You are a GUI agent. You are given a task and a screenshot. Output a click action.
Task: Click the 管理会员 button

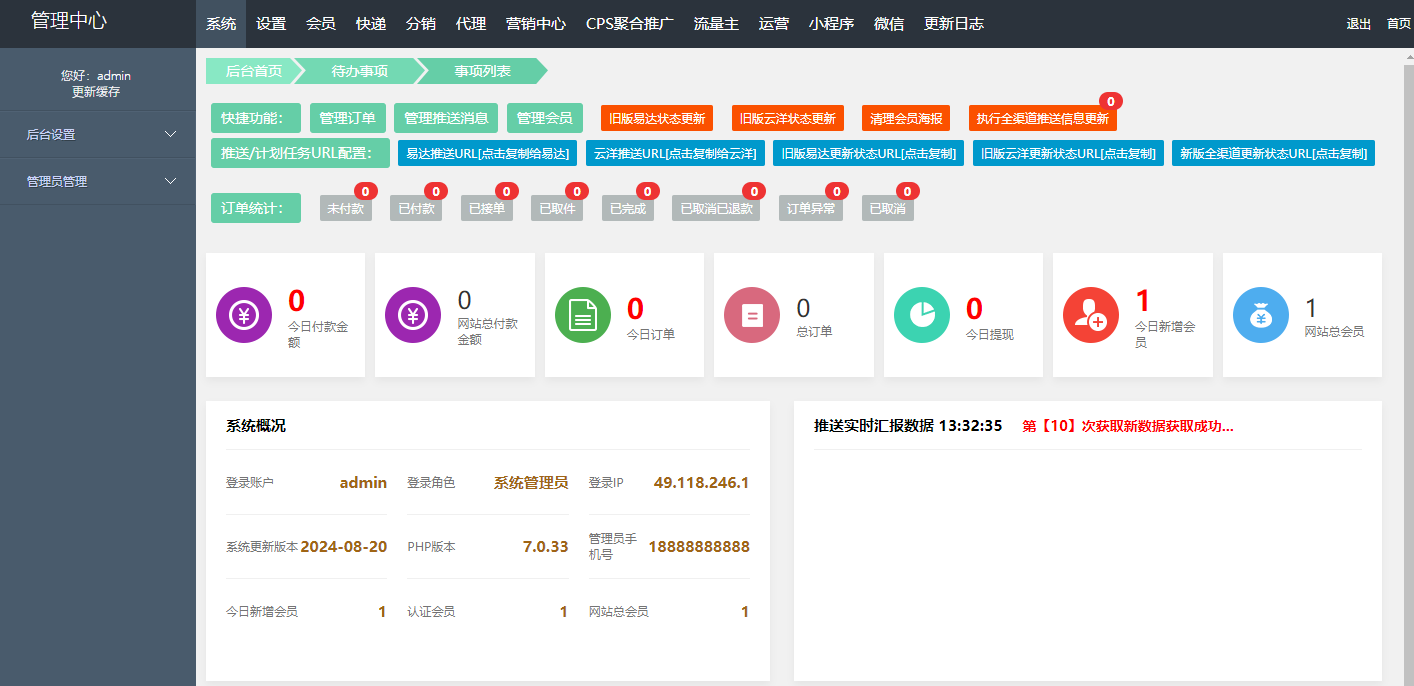[x=544, y=118]
